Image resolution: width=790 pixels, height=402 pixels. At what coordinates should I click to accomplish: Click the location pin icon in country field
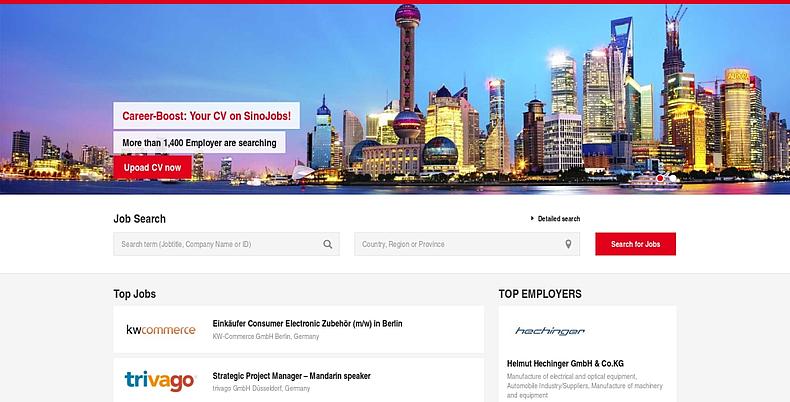click(x=568, y=244)
